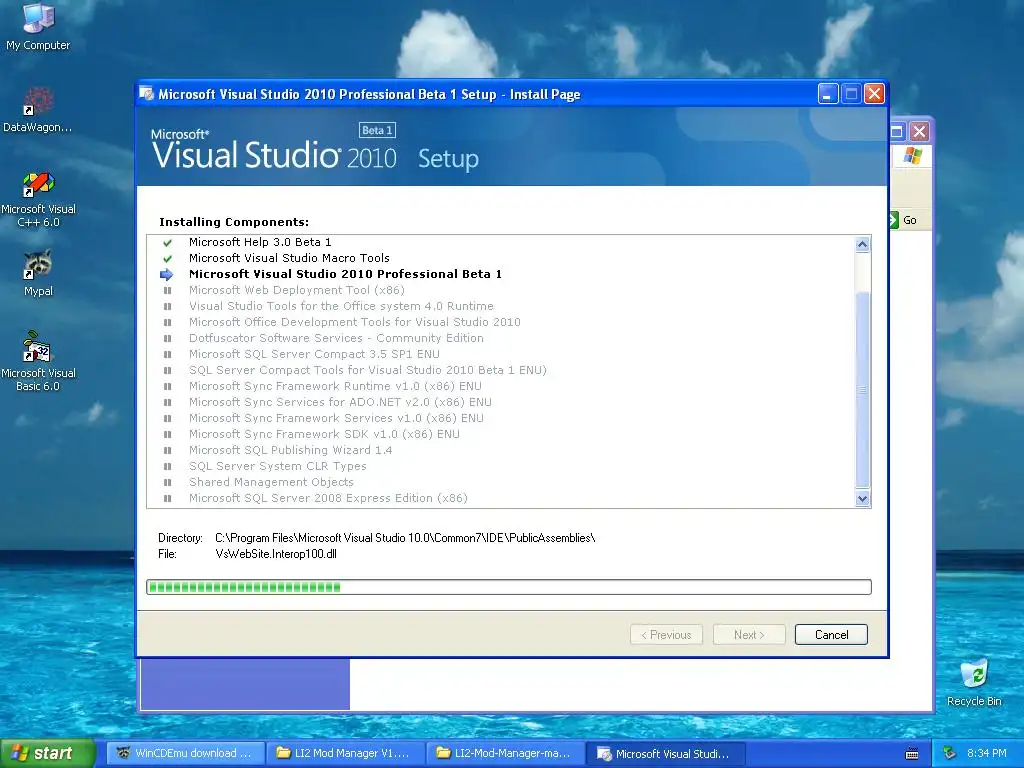1024x768 pixels.
Task: Select Microsoft Sync Framework SDK v1.0 row
Action: 324,434
